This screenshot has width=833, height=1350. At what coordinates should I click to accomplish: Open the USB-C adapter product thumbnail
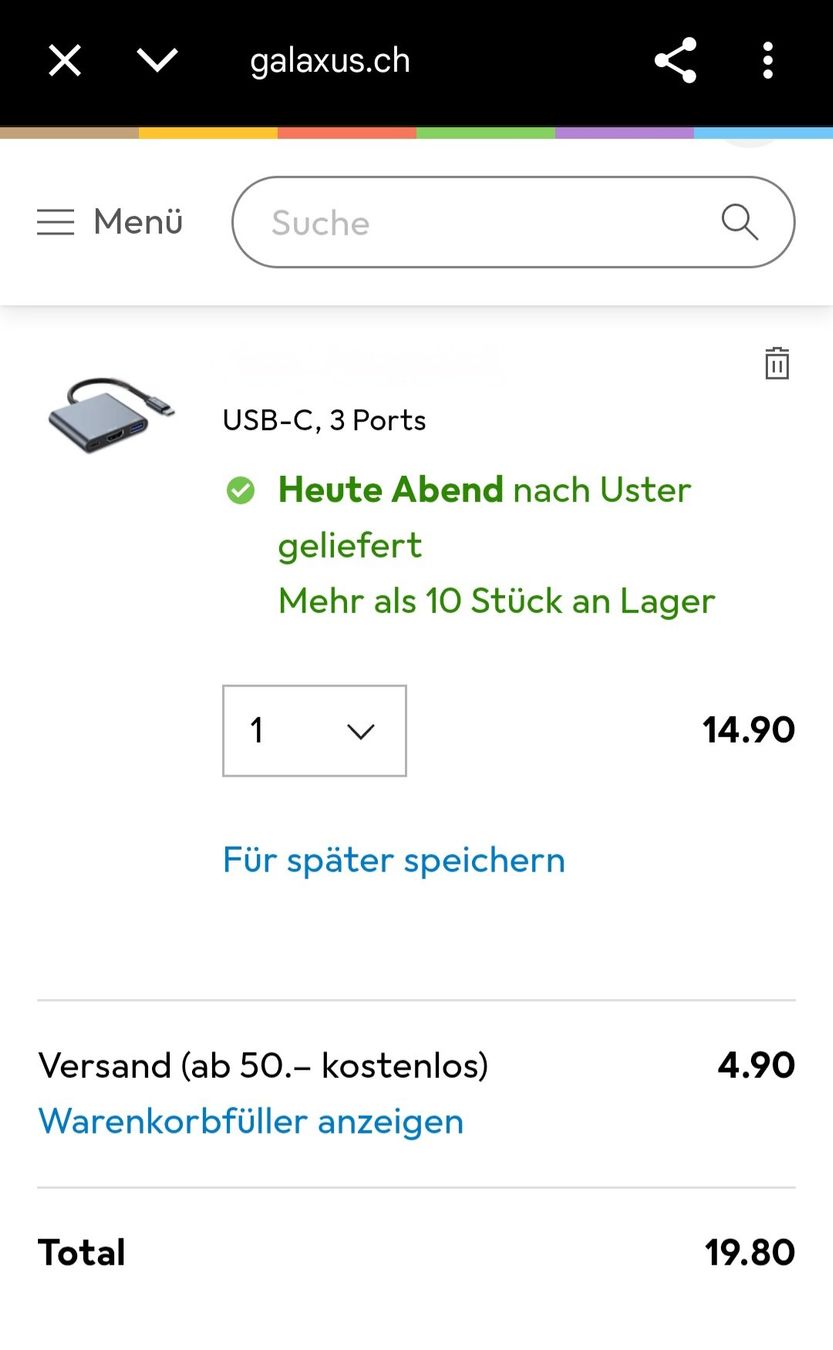coord(108,413)
